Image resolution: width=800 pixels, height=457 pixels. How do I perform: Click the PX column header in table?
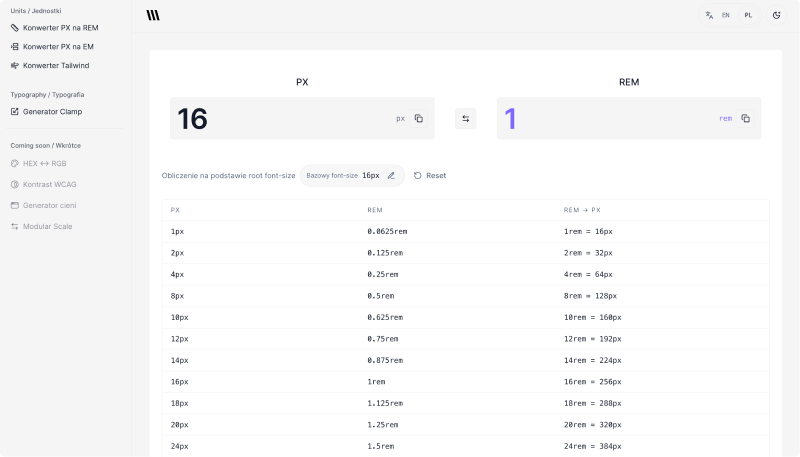click(x=175, y=210)
